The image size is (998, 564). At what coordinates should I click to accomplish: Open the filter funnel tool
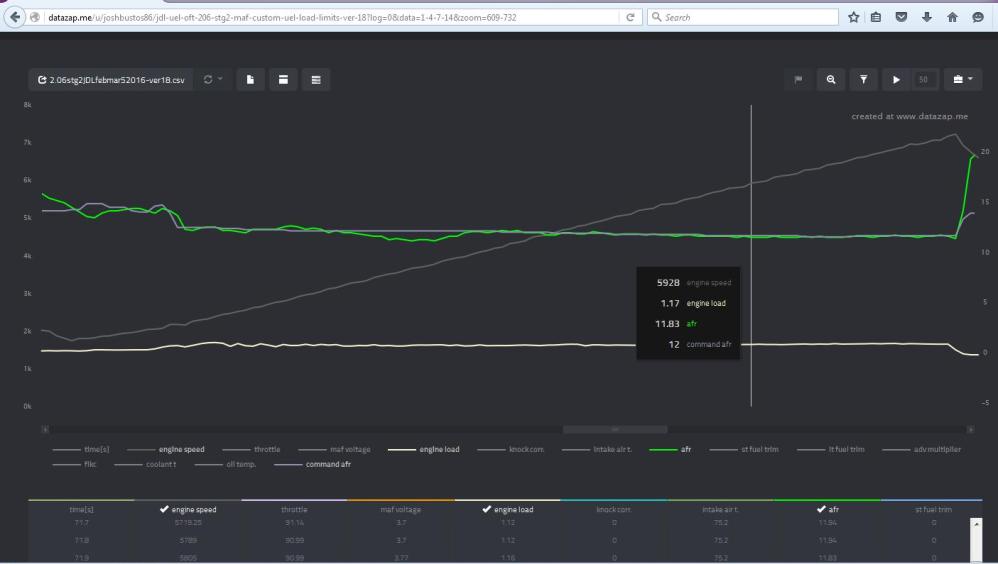863,80
